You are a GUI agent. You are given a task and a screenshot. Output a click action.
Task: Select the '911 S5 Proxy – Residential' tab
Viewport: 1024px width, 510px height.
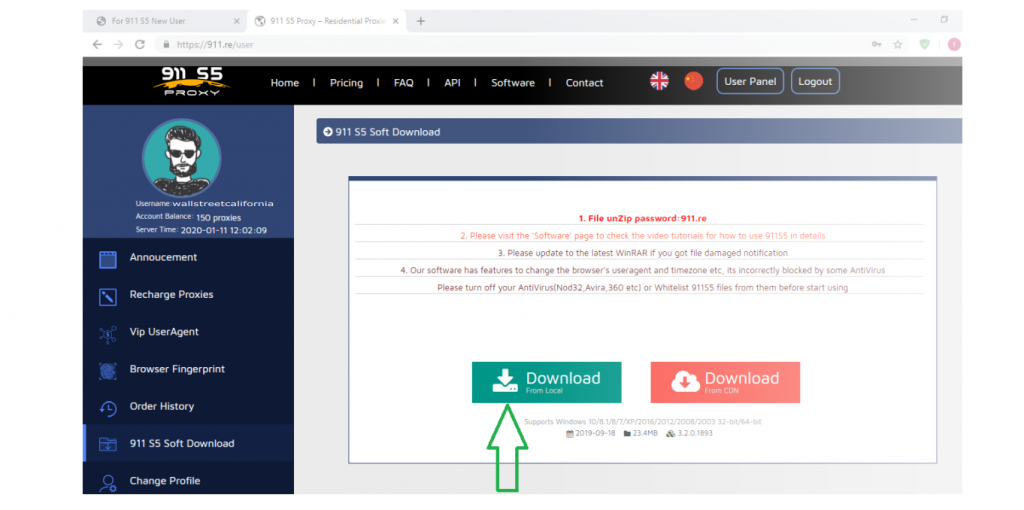(325, 21)
